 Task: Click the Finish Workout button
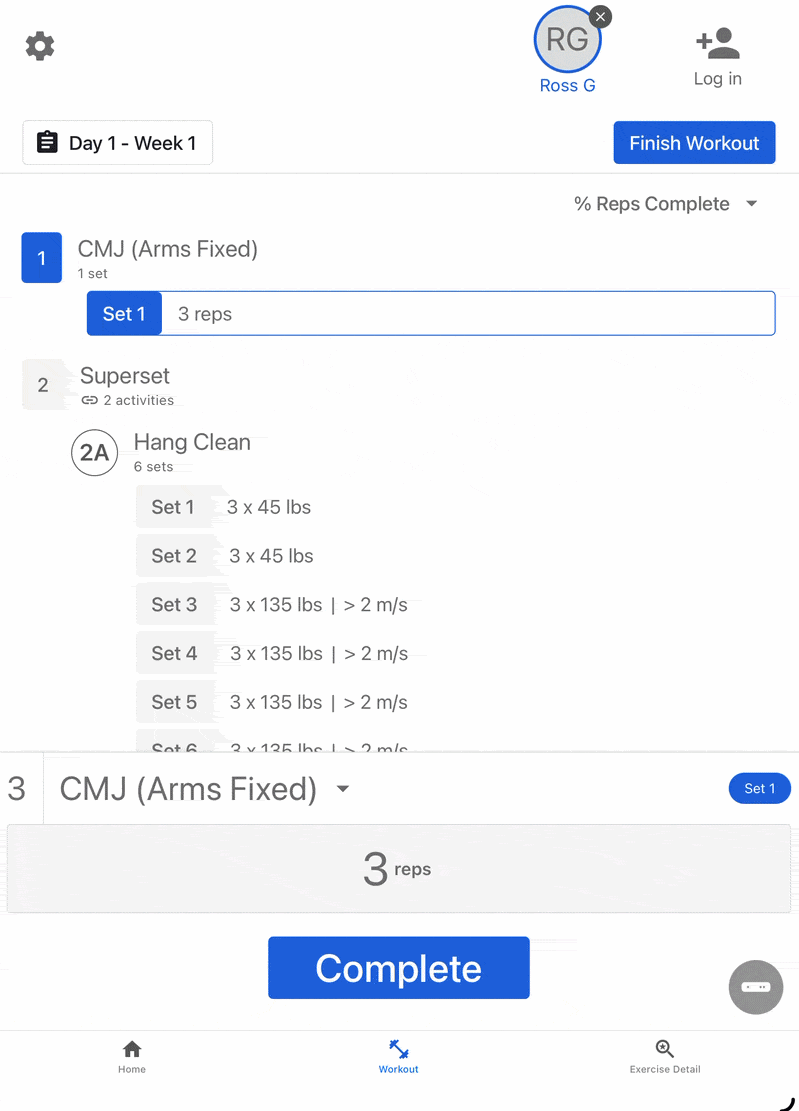694,143
